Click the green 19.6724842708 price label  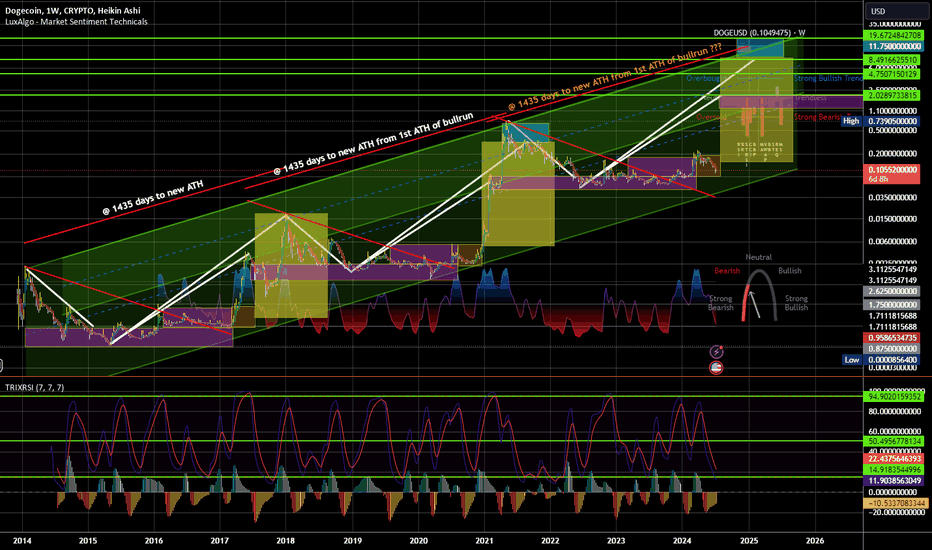[x=894, y=36]
